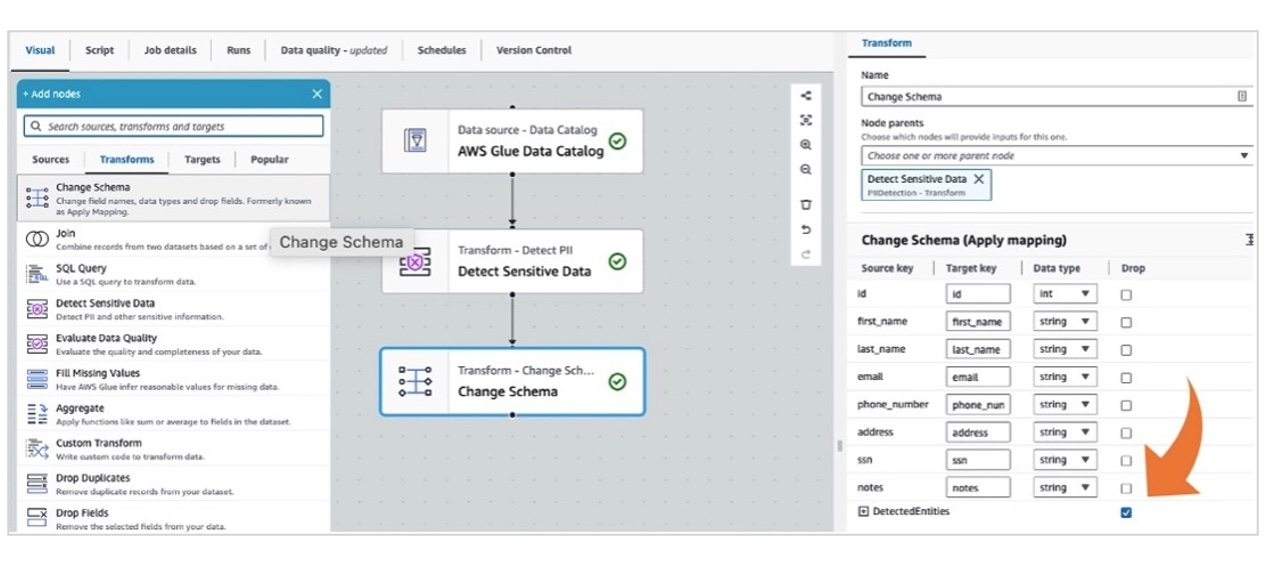Open the Job details tab
Screen dimensions: 1266x562
(170, 50)
